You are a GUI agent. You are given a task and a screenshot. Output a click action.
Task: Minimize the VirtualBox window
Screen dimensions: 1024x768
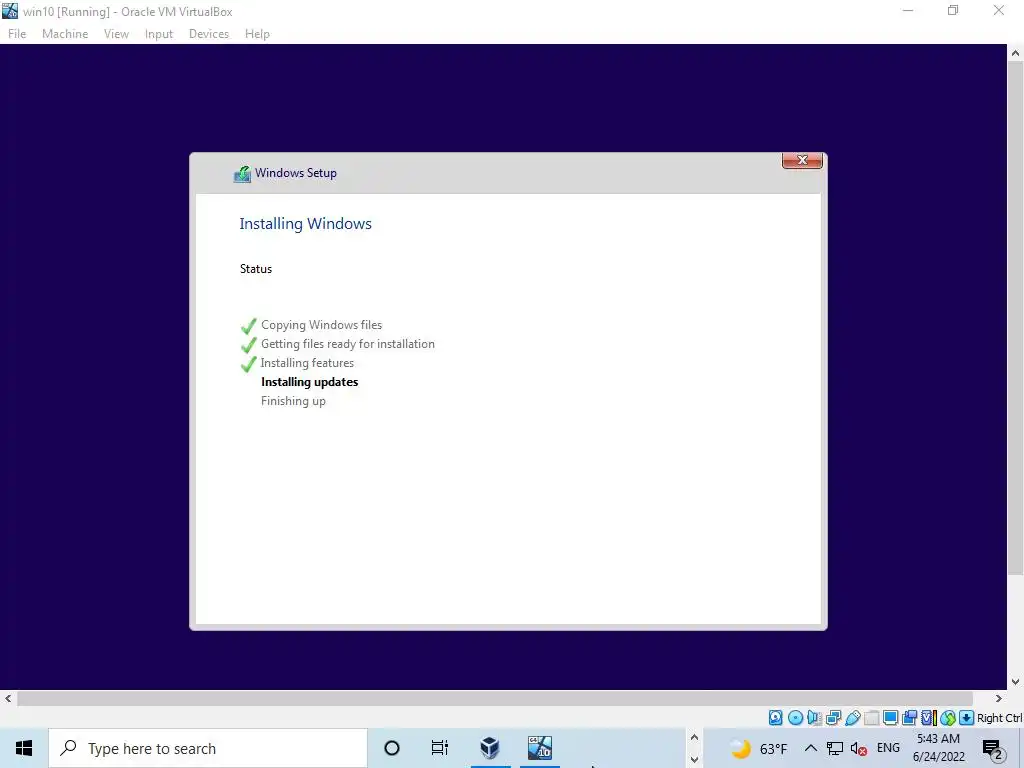tap(908, 10)
